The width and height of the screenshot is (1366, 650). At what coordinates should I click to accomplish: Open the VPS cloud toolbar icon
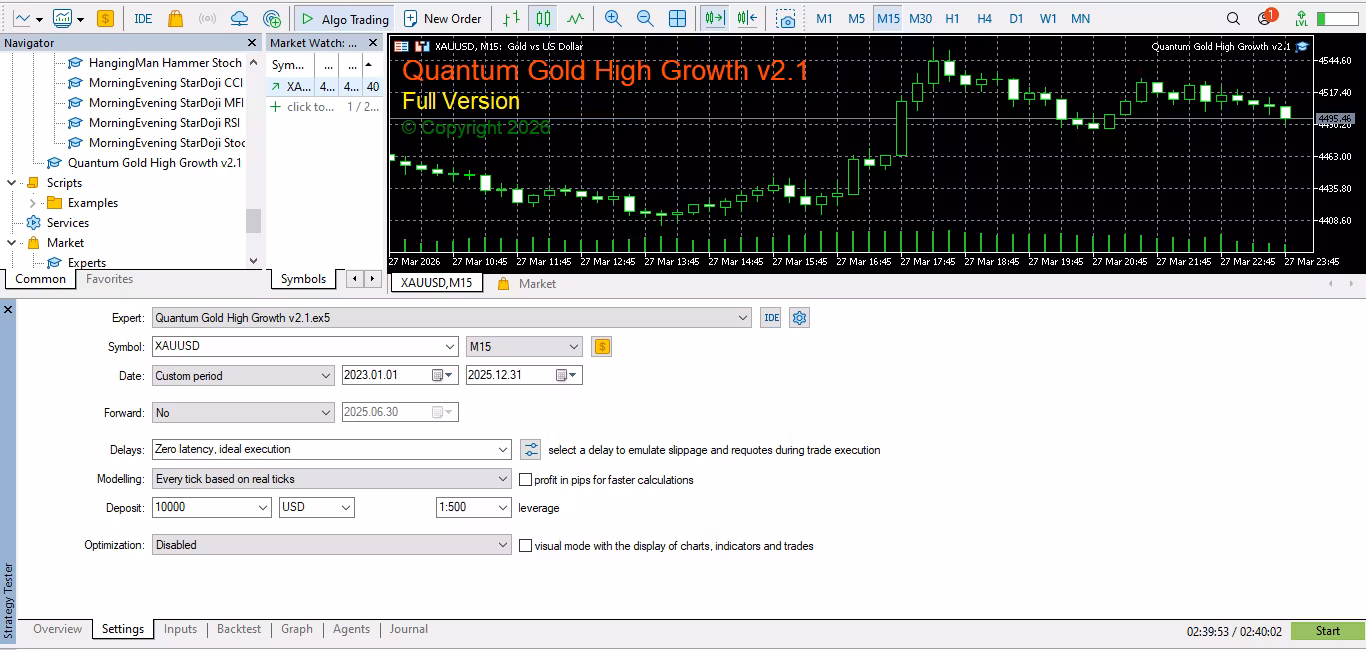tap(239, 18)
